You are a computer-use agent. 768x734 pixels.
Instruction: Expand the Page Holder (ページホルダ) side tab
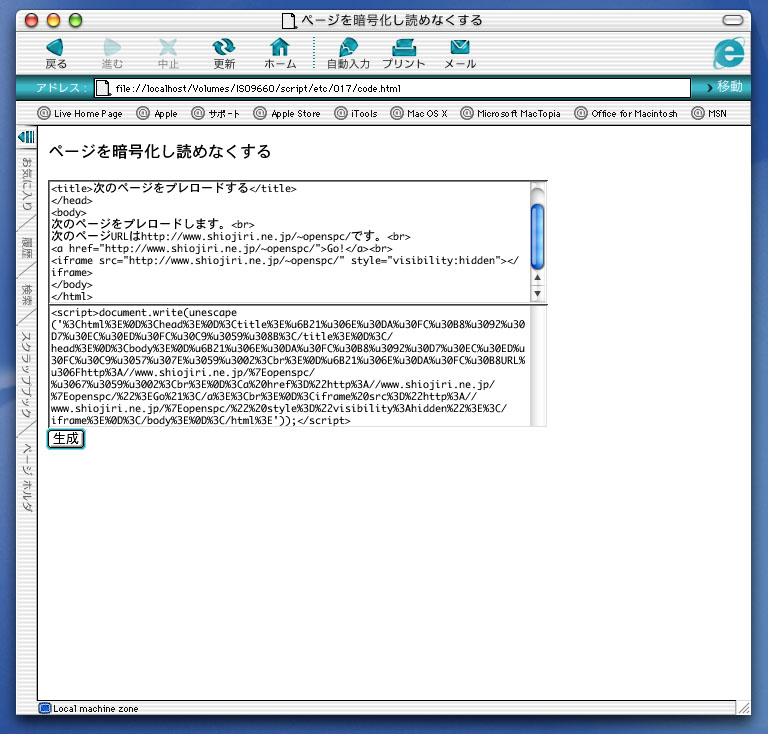click(27, 480)
